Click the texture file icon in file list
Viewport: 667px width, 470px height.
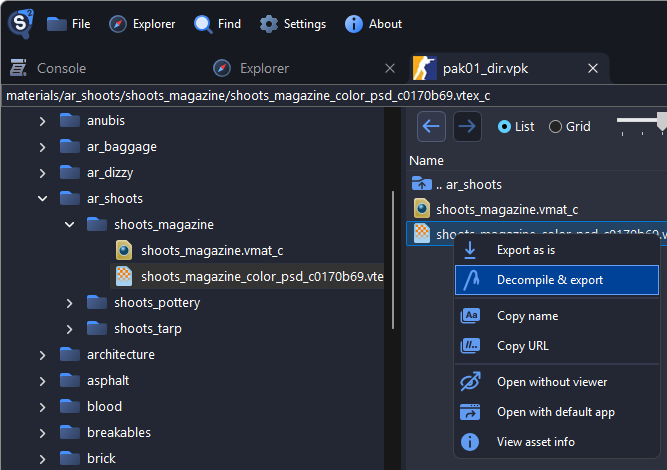click(422, 233)
